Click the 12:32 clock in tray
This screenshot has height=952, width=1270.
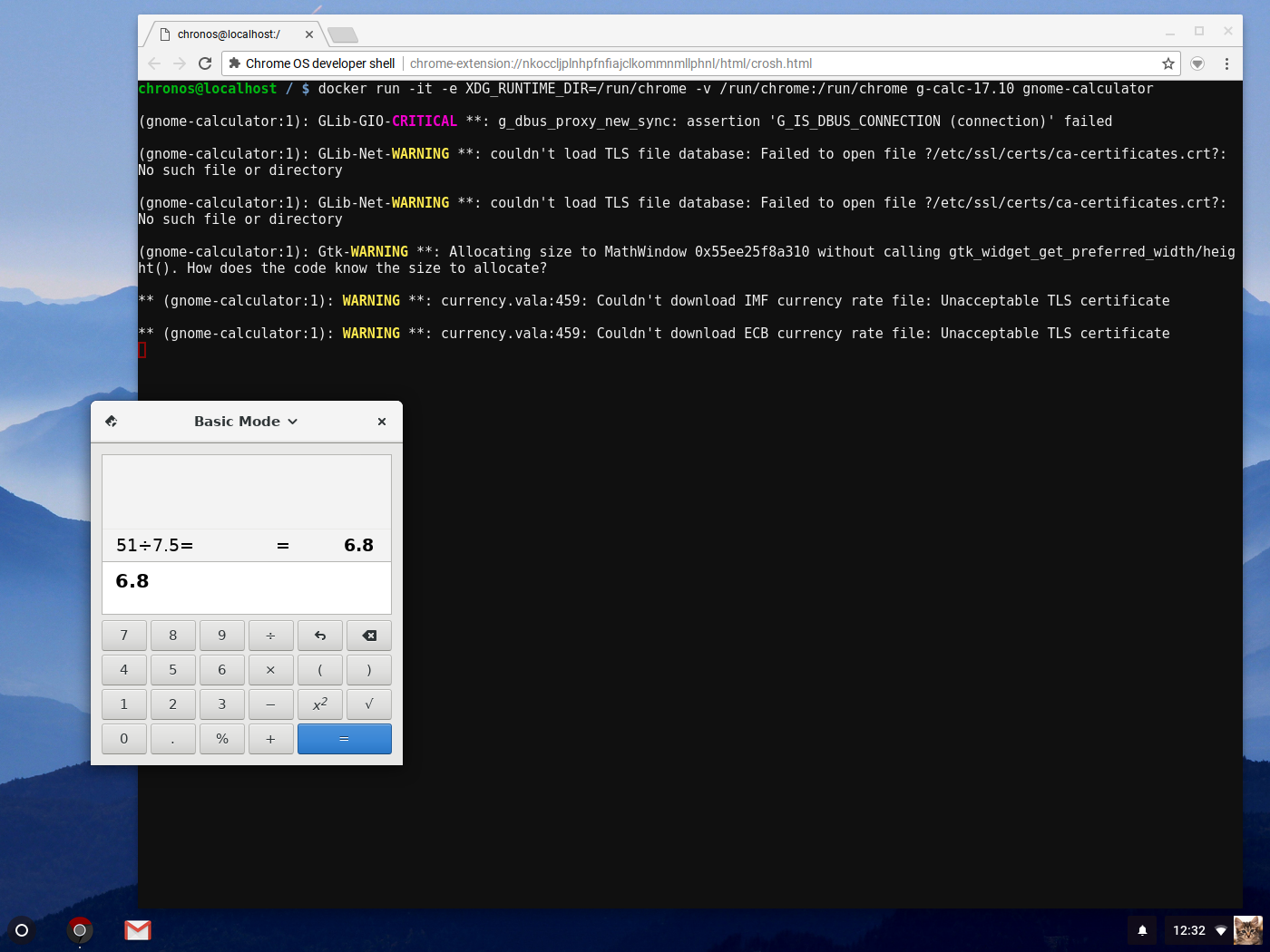(x=1189, y=930)
